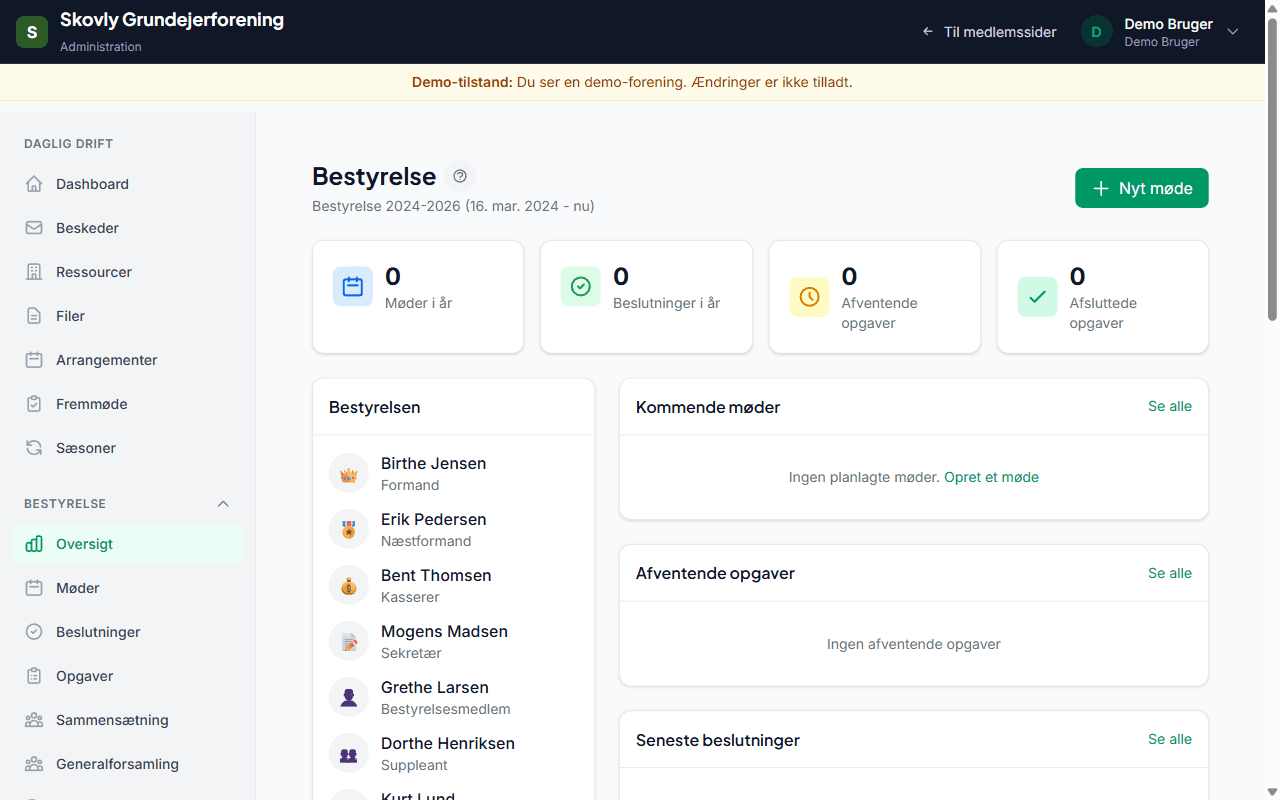1280x800 pixels.
Task: Open the Fremmøde menu item
Action: click(128, 404)
